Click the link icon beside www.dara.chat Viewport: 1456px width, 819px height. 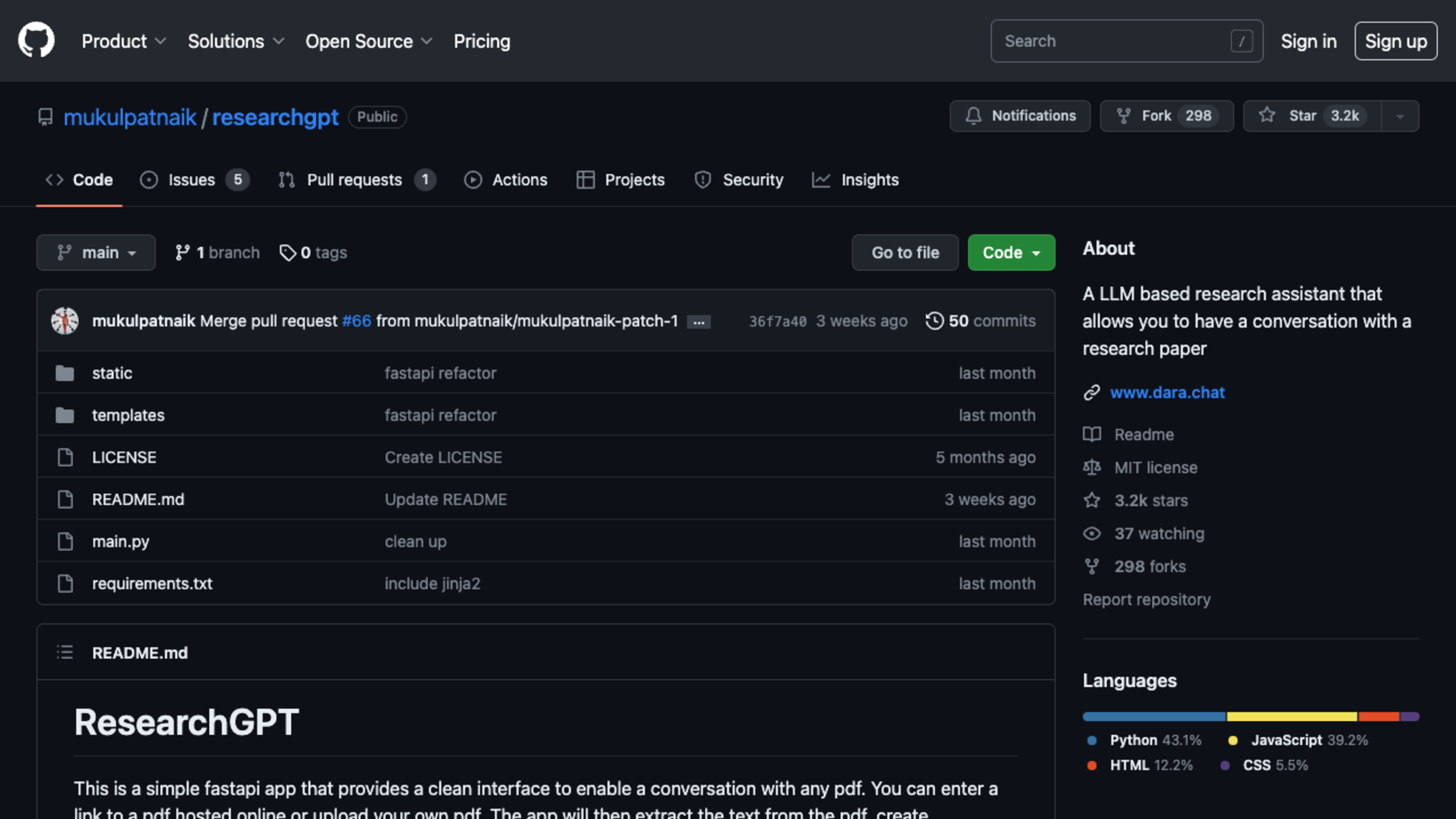pos(1092,392)
